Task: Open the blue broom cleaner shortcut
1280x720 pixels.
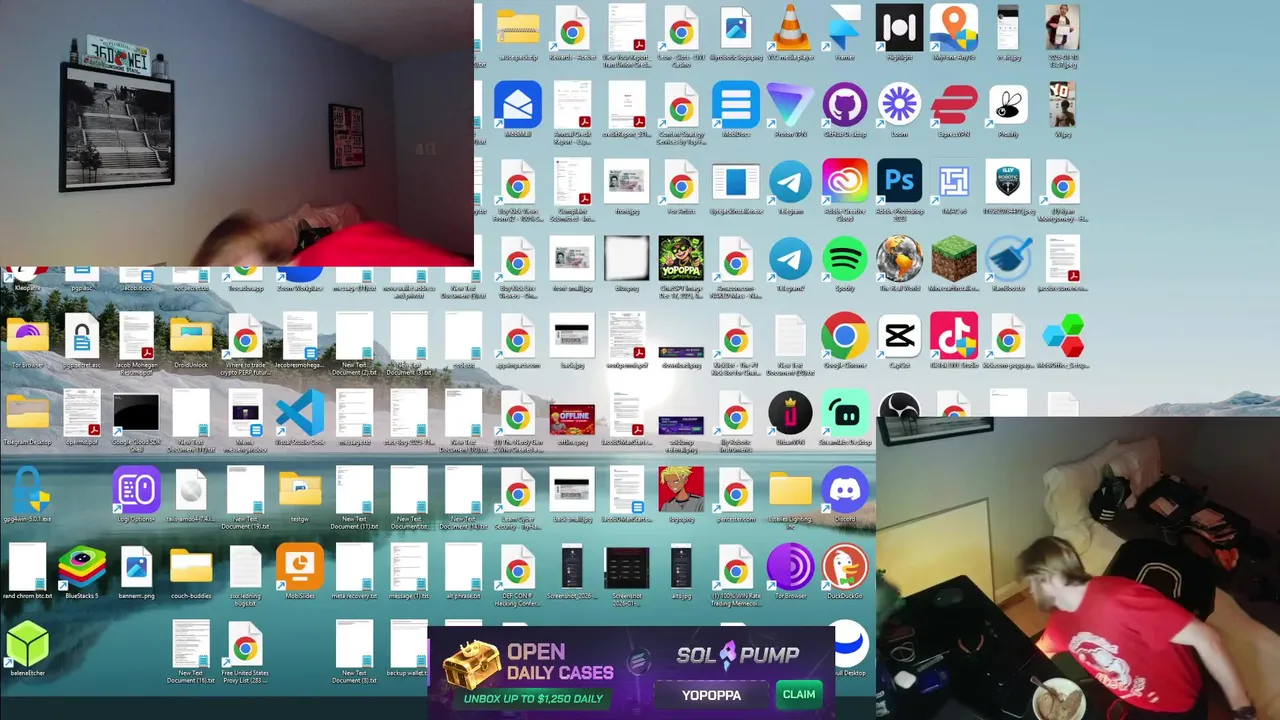Action: pyautogui.click(x=1008, y=260)
